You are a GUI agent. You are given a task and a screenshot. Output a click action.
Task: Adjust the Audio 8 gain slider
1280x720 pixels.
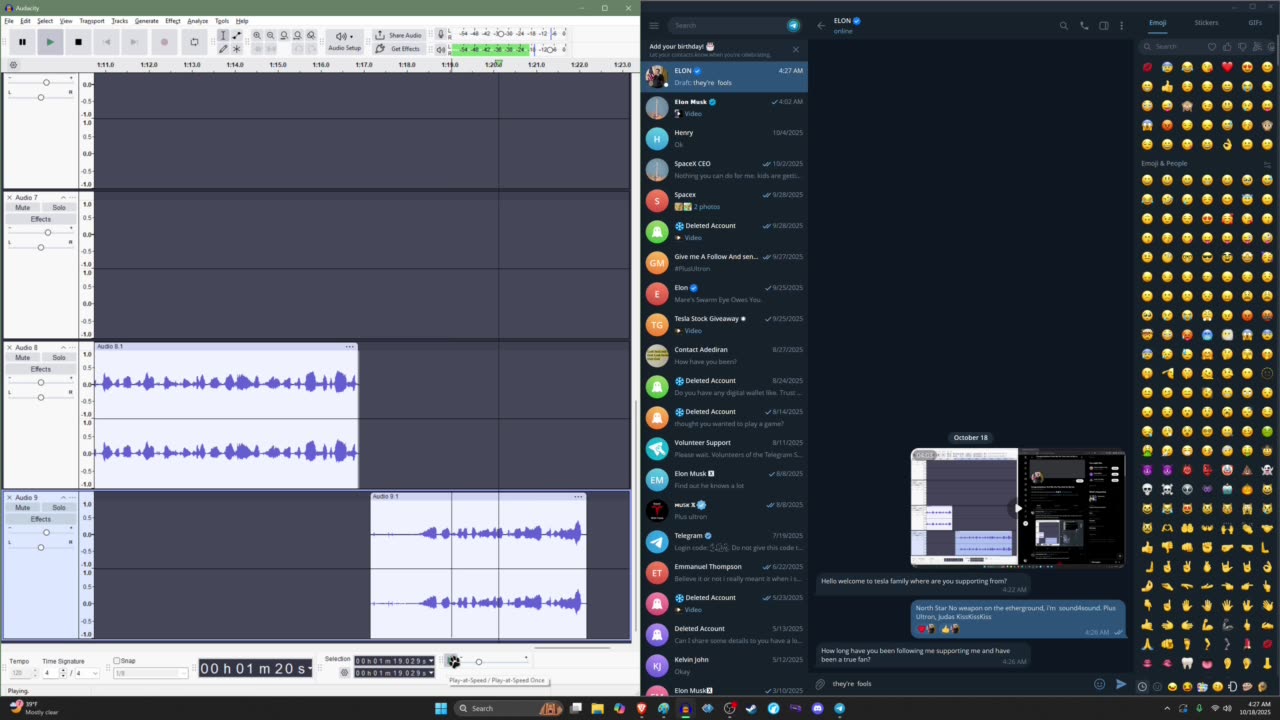(41, 382)
